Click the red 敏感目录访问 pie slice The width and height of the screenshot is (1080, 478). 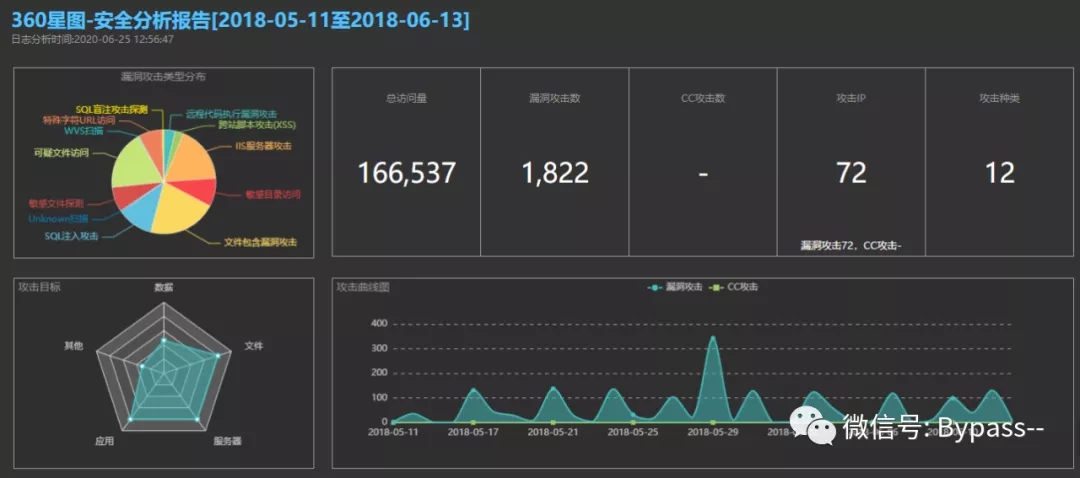point(202,190)
